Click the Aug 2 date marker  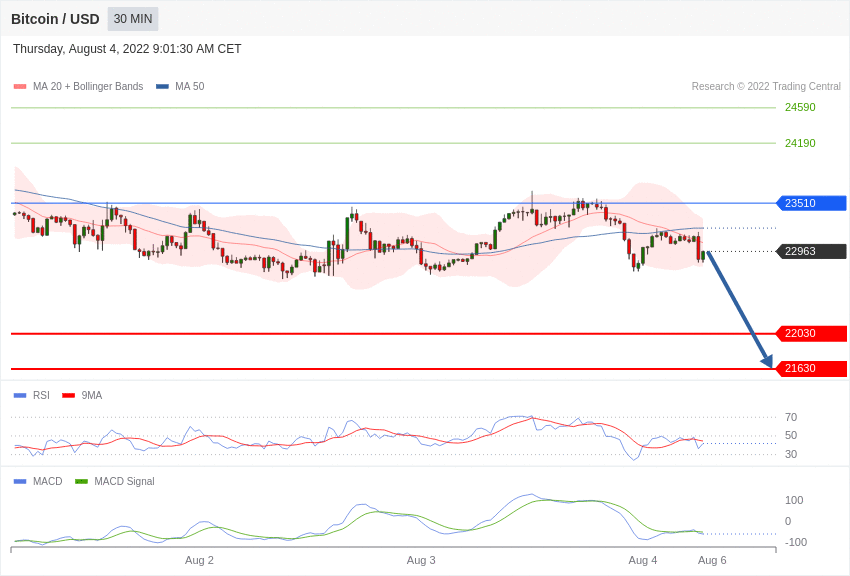pyautogui.click(x=199, y=560)
